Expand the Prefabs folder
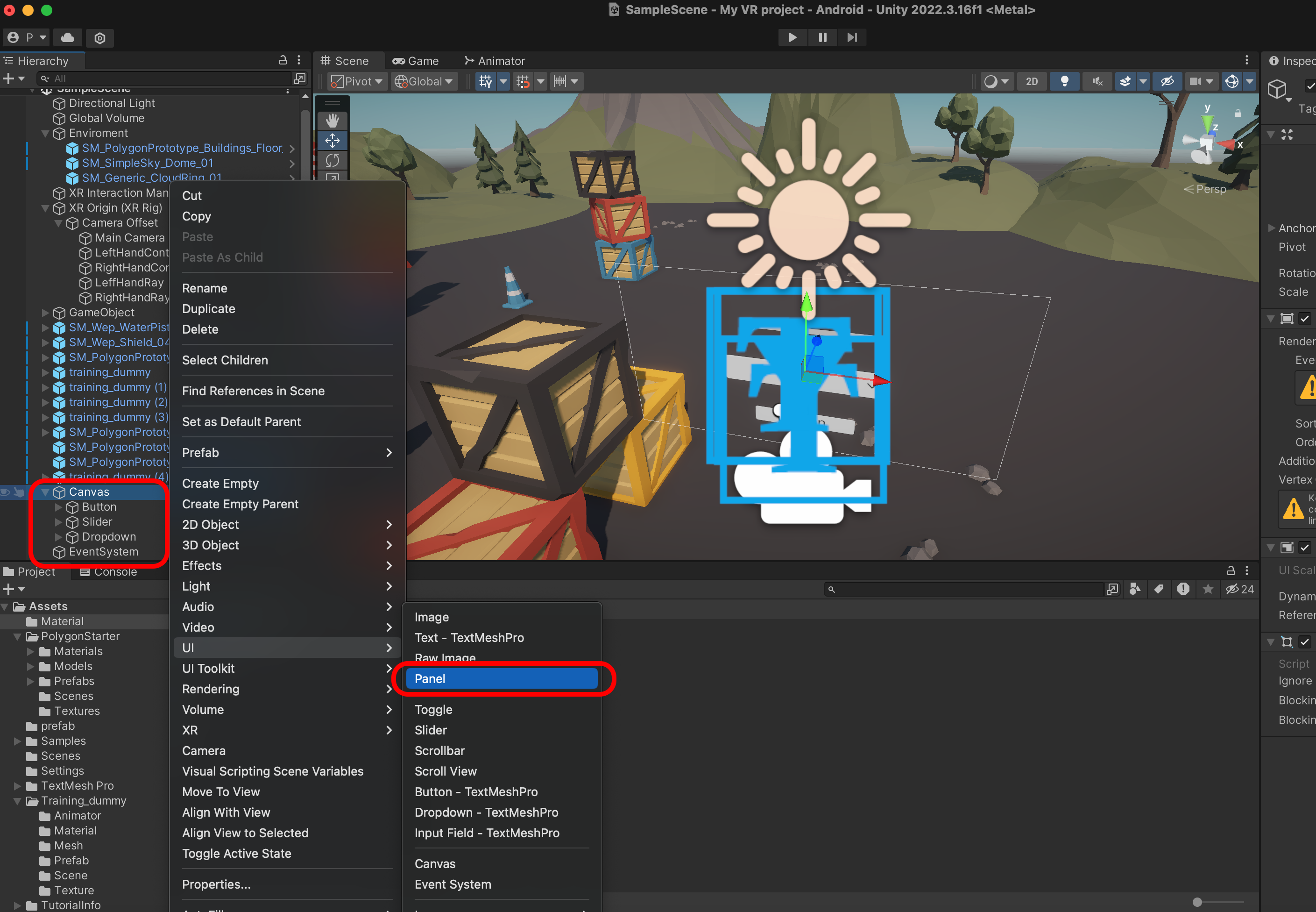The width and height of the screenshot is (1316, 912). point(31,681)
